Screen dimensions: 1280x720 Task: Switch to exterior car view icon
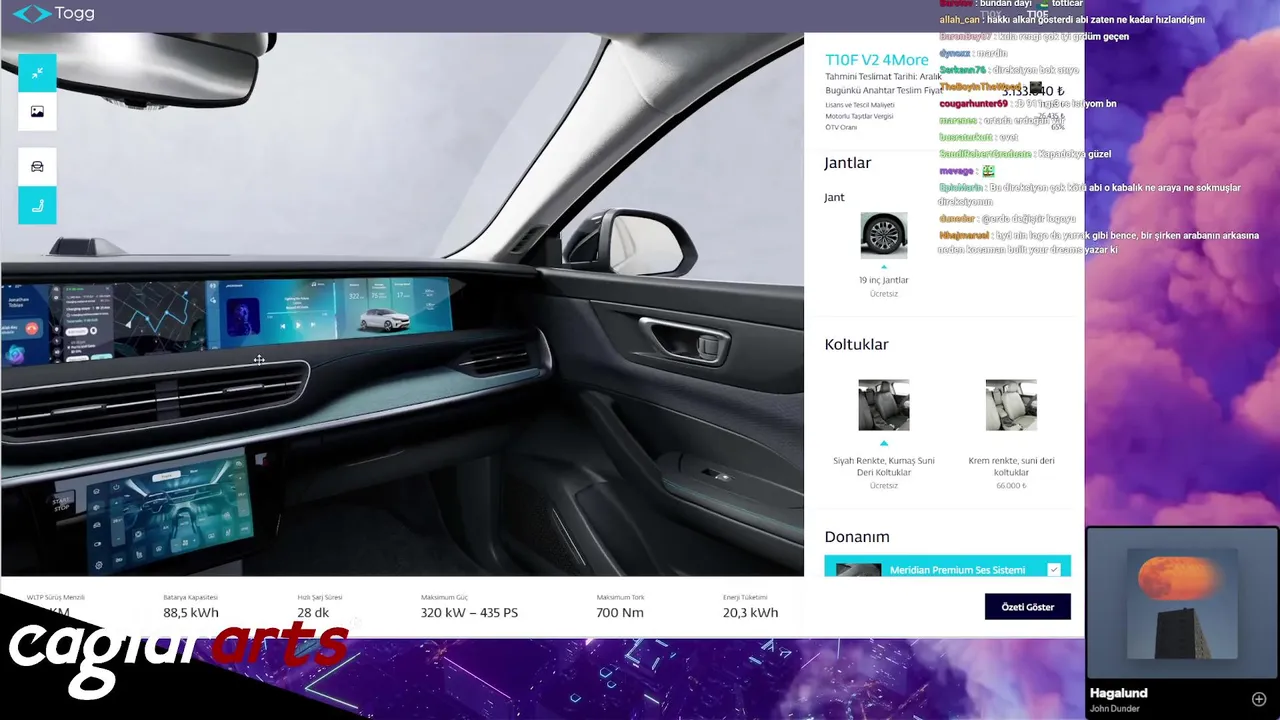click(37, 167)
